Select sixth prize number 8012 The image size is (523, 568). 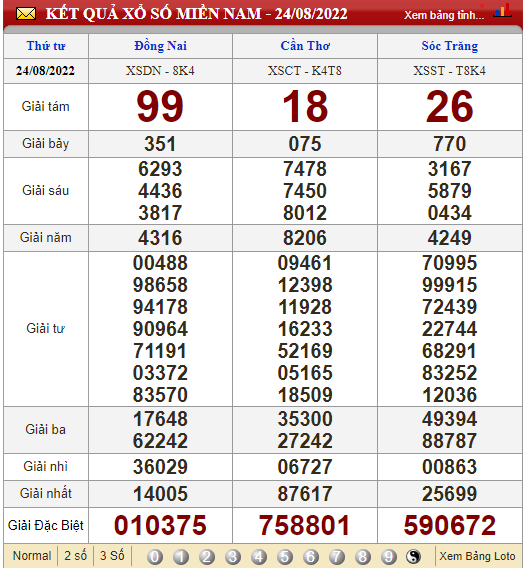(305, 213)
